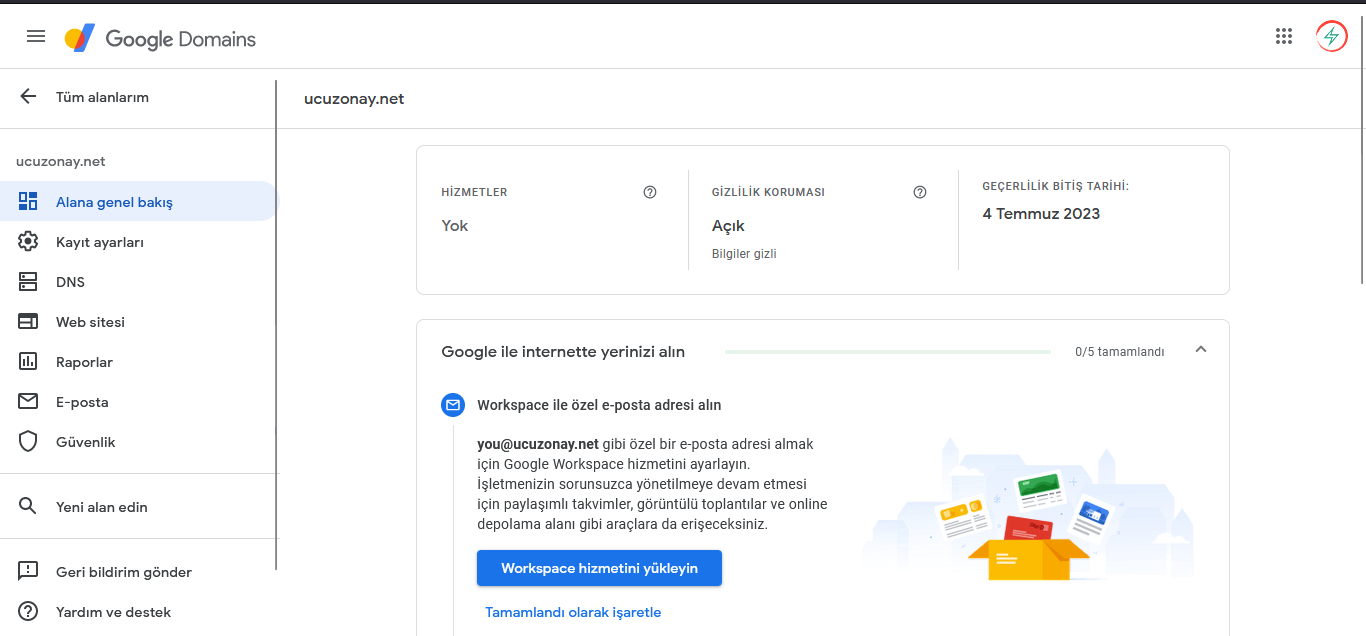Click the 0/5 tamamlandı progress bar
This screenshot has width=1366, height=636.
coord(888,352)
